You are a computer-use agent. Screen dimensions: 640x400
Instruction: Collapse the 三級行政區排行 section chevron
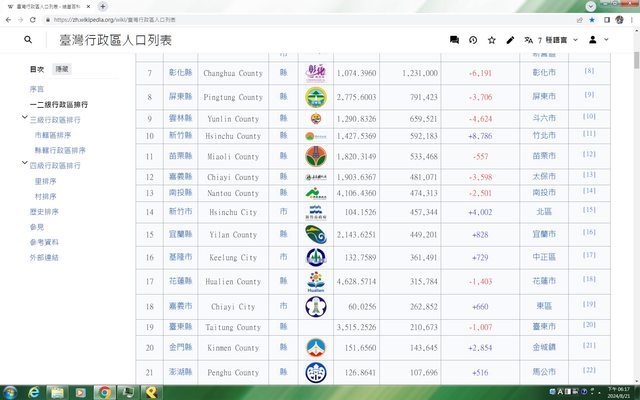click(24, 118)
